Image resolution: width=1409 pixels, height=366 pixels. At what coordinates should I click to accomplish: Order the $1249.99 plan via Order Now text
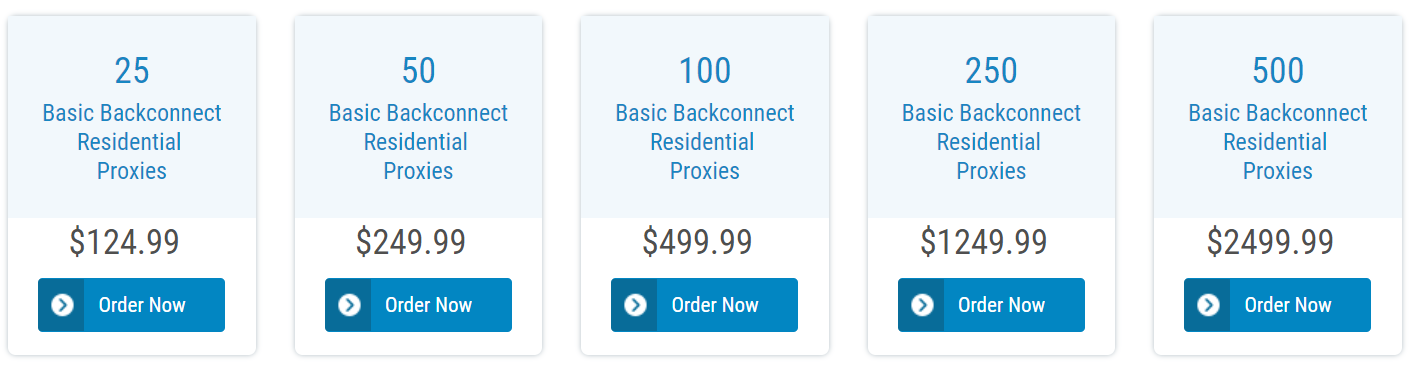point(1002,305)
